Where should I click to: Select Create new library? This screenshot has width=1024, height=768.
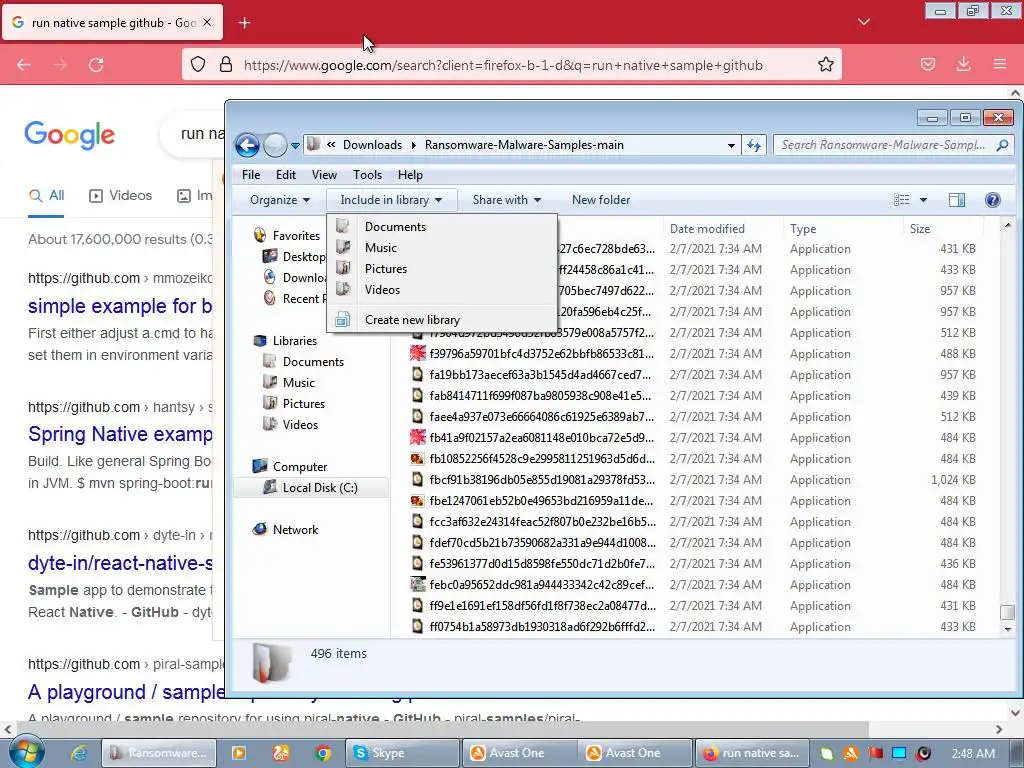(442, 319)
